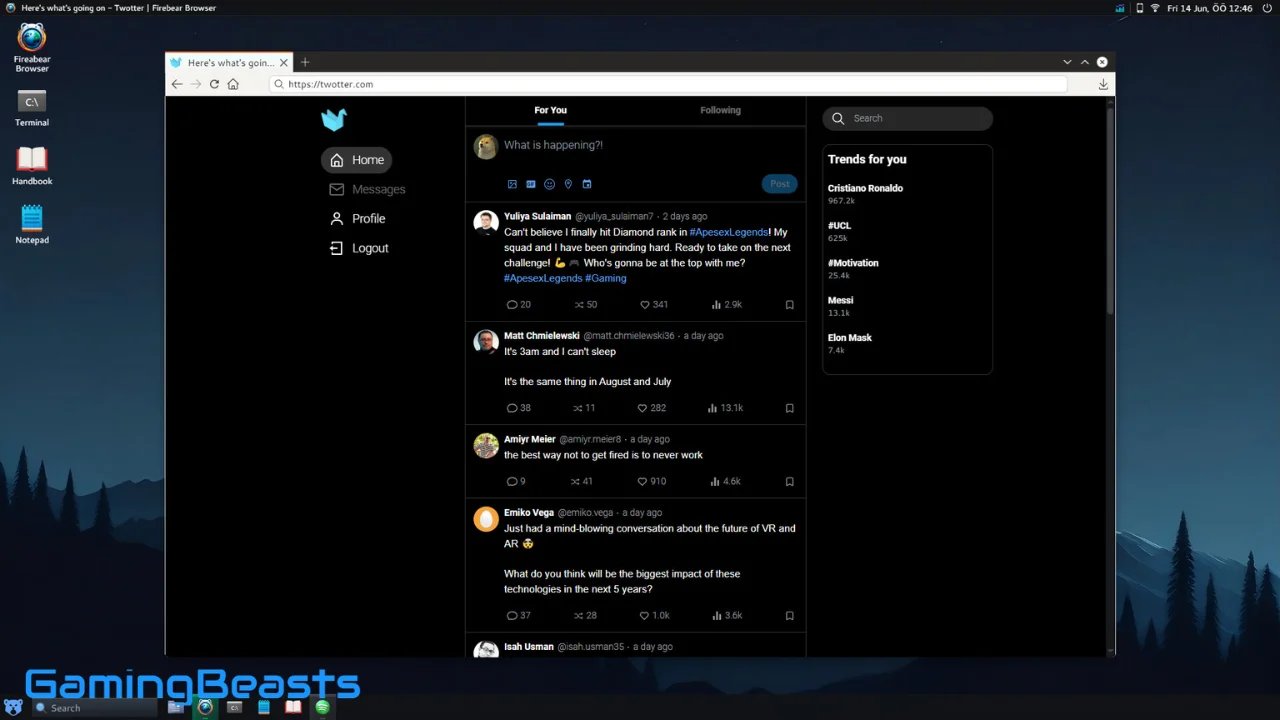The height and width of the screenshot is (720, 1280).
Task: Click Logout in the sidebar
Action: click(x=359, y=248)
